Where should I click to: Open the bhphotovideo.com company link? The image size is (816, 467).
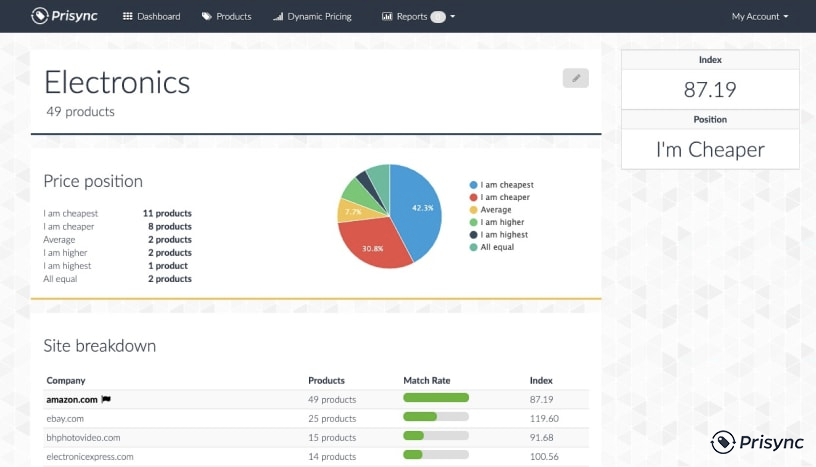(83, 438)
